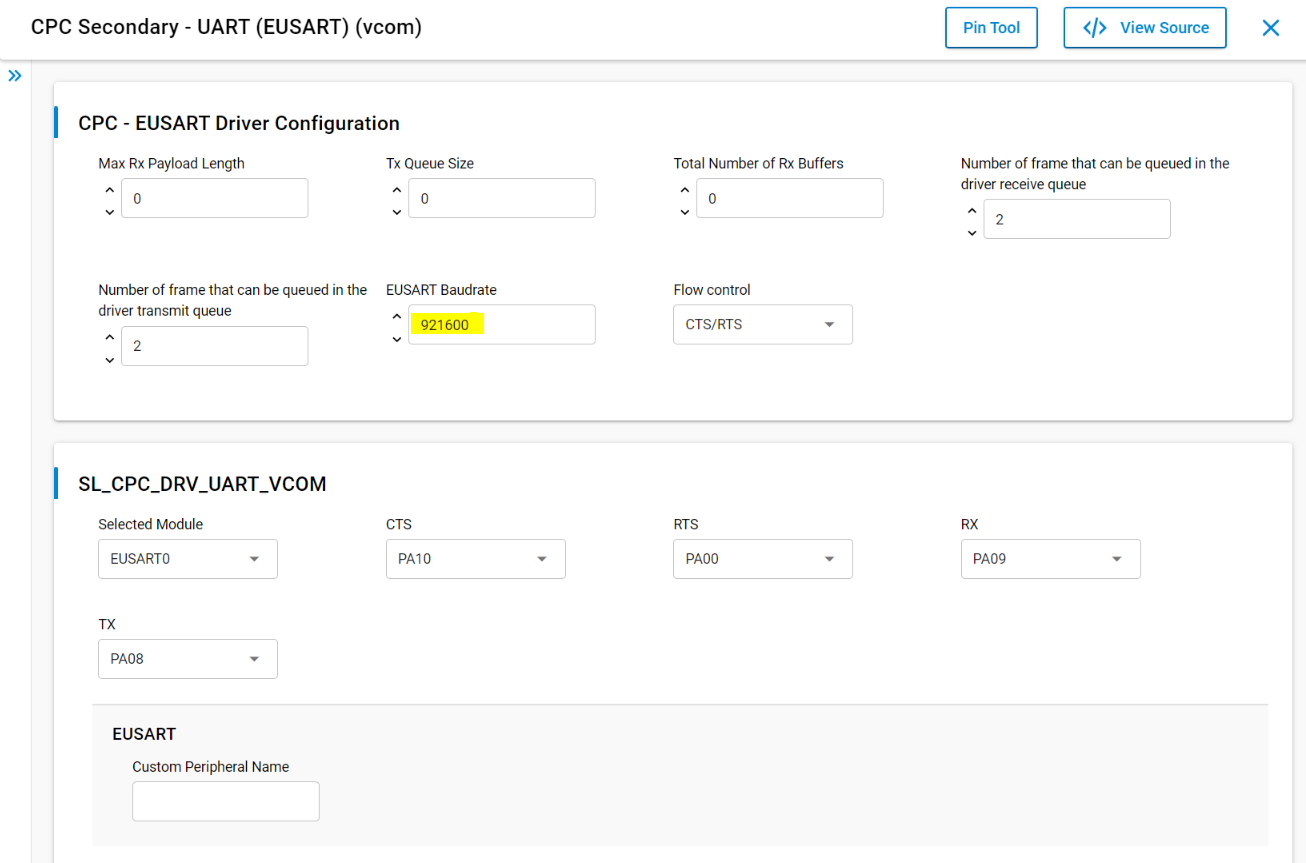The width and height of the screenshot is (1306, 863).
Task: Click the Pin Tool button
Action: click(991, 27)
